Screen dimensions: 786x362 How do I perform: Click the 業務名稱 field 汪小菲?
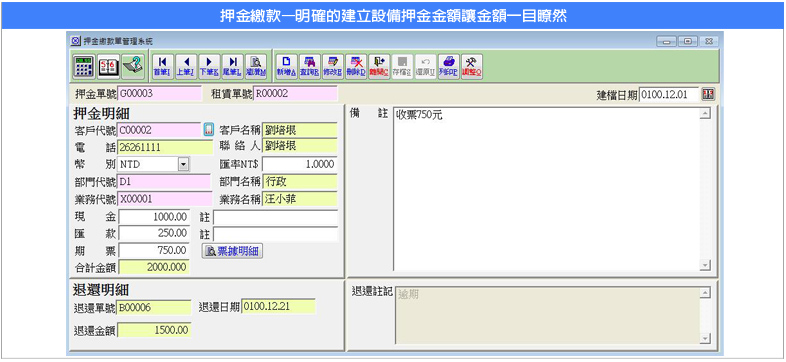pos(300,199)
